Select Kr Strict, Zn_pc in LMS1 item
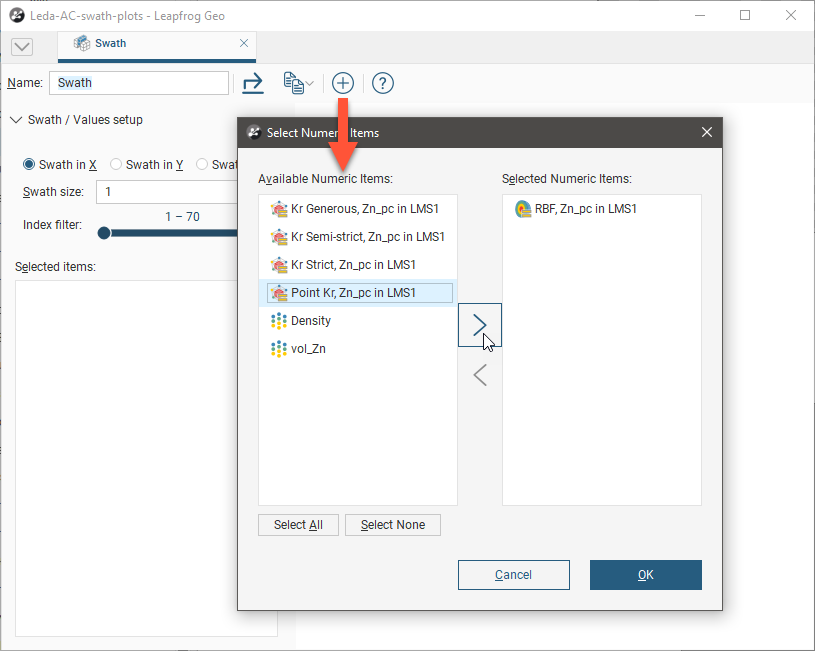 (358, 265)
